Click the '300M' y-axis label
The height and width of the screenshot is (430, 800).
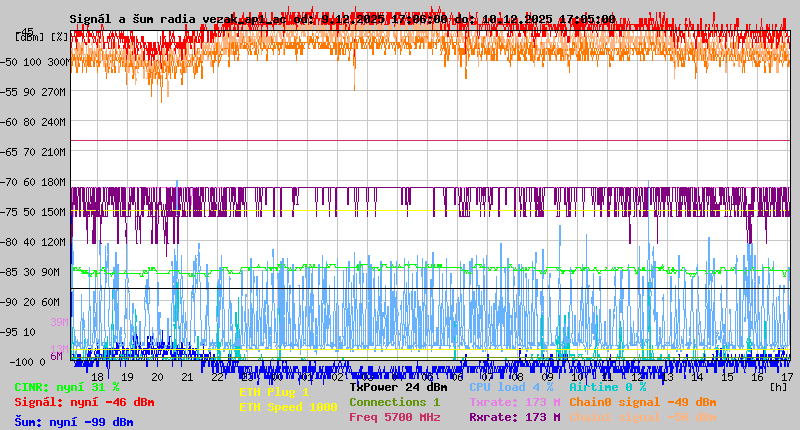click(x=59, y=62)
